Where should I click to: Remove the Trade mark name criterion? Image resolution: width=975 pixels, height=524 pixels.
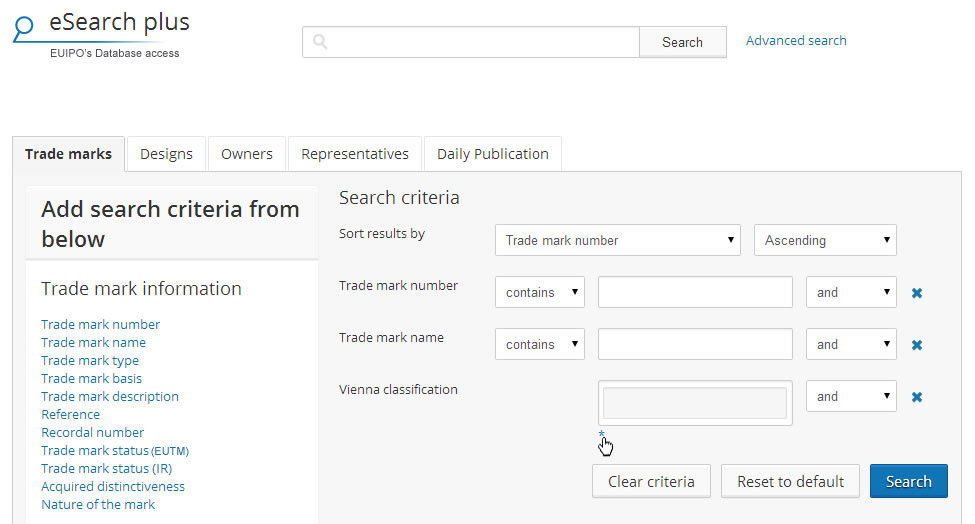[x=916, y=345]
